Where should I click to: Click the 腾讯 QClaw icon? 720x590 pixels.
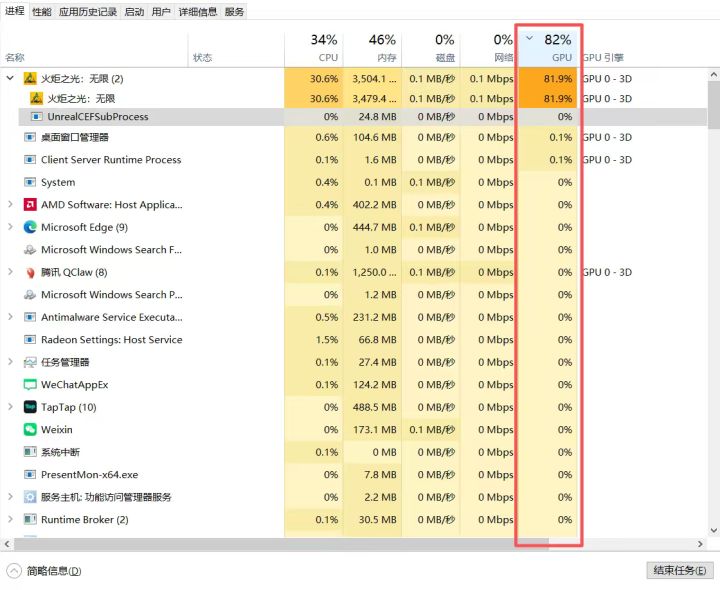point(30,272)
